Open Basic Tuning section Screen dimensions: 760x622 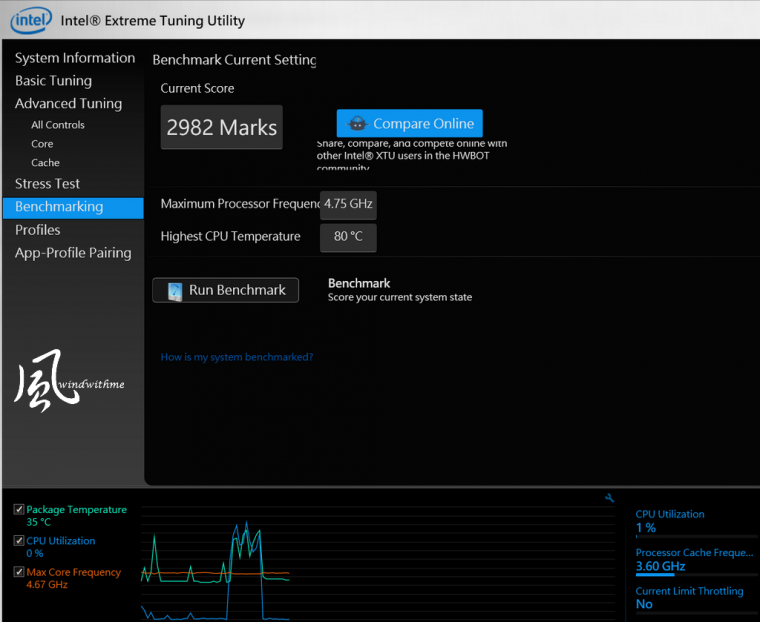tap(53, 80)
